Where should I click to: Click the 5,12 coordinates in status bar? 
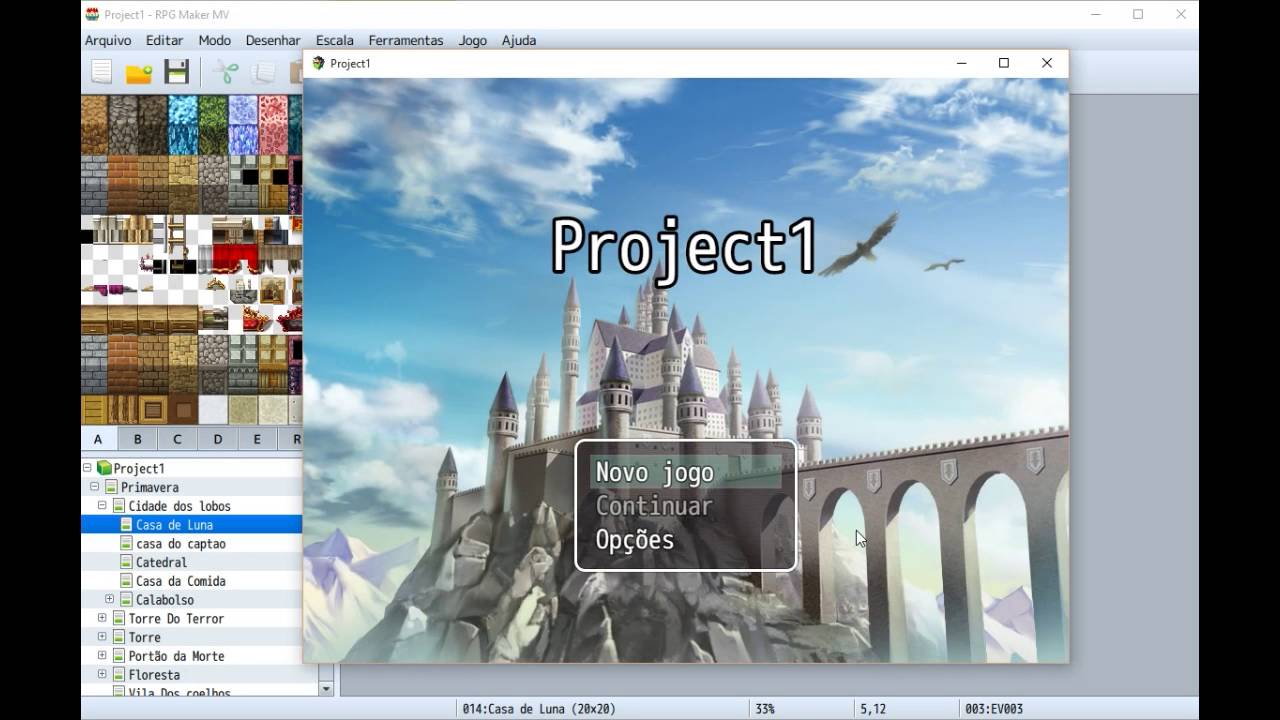(873, 709)
